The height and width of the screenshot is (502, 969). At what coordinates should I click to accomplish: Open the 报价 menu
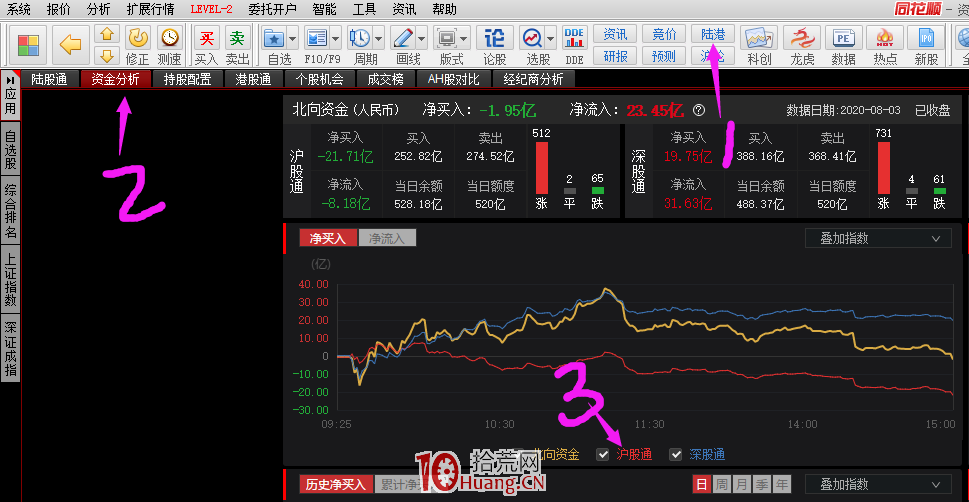(58, 9)
